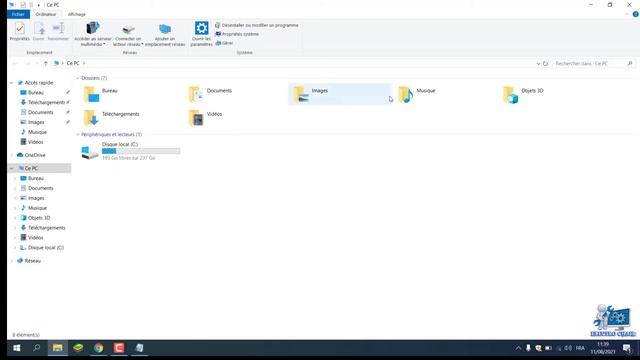640x360 pixels.
Task: Click the FRA language indicator
Action: (580, 348)
